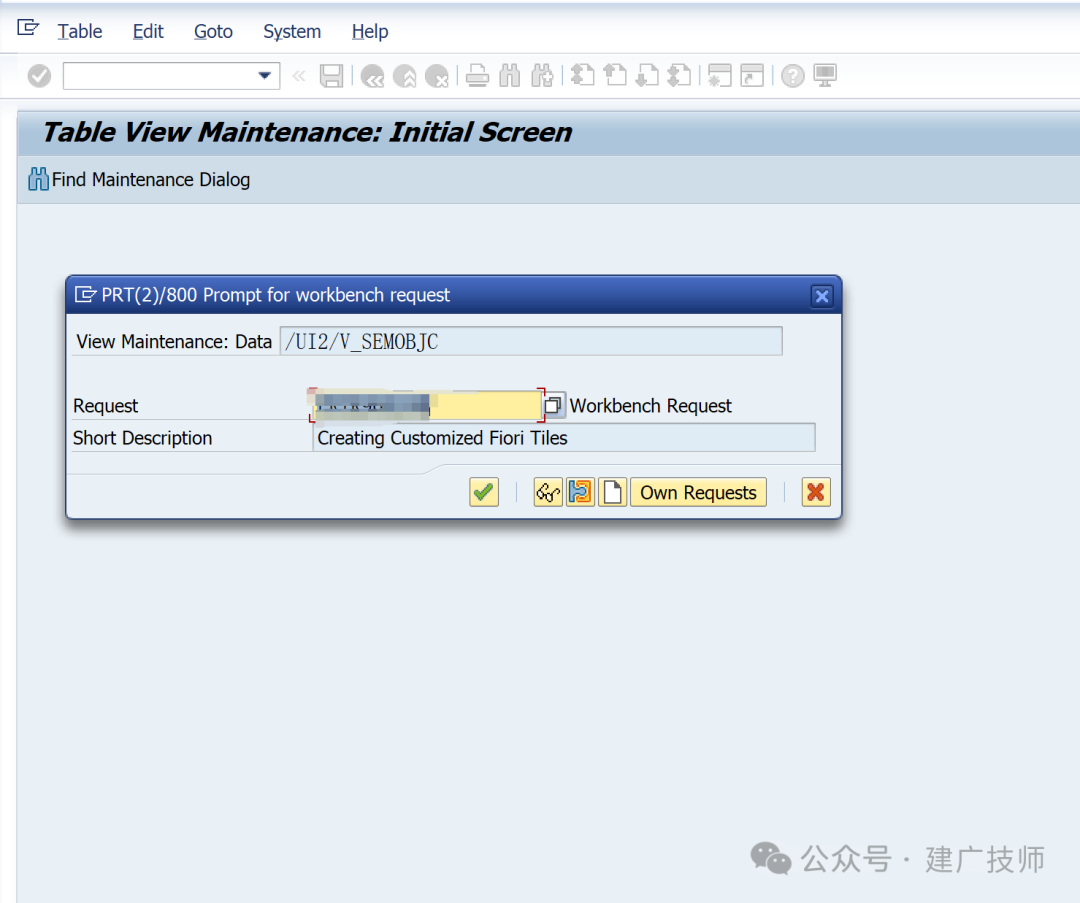Click the Object Directory Entry icon
The width and height of the screenshot is (1080, 903).
[x=581, y=492]
